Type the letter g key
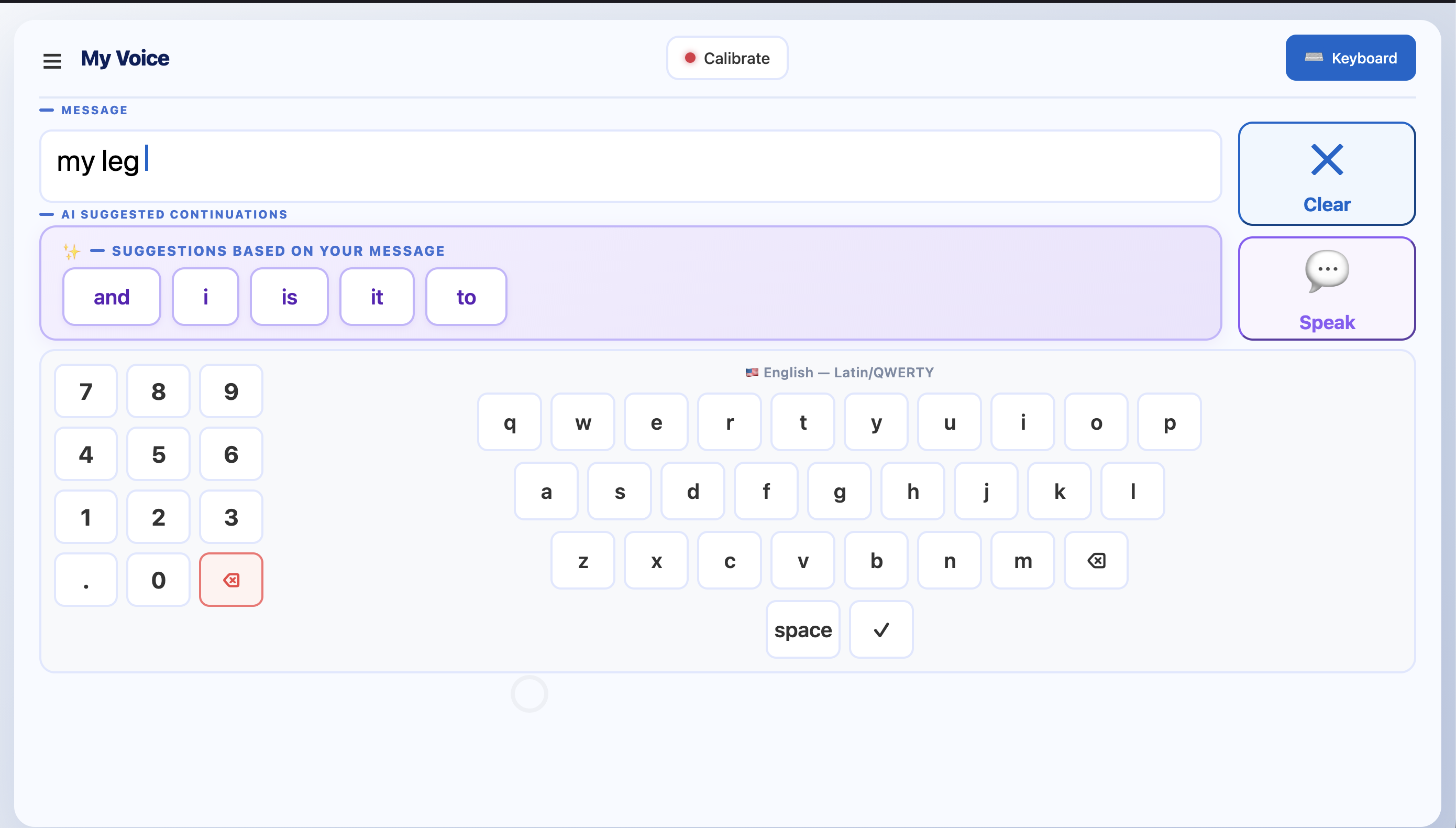Screen dimensions: 1456x828 (x=839, y=492)
